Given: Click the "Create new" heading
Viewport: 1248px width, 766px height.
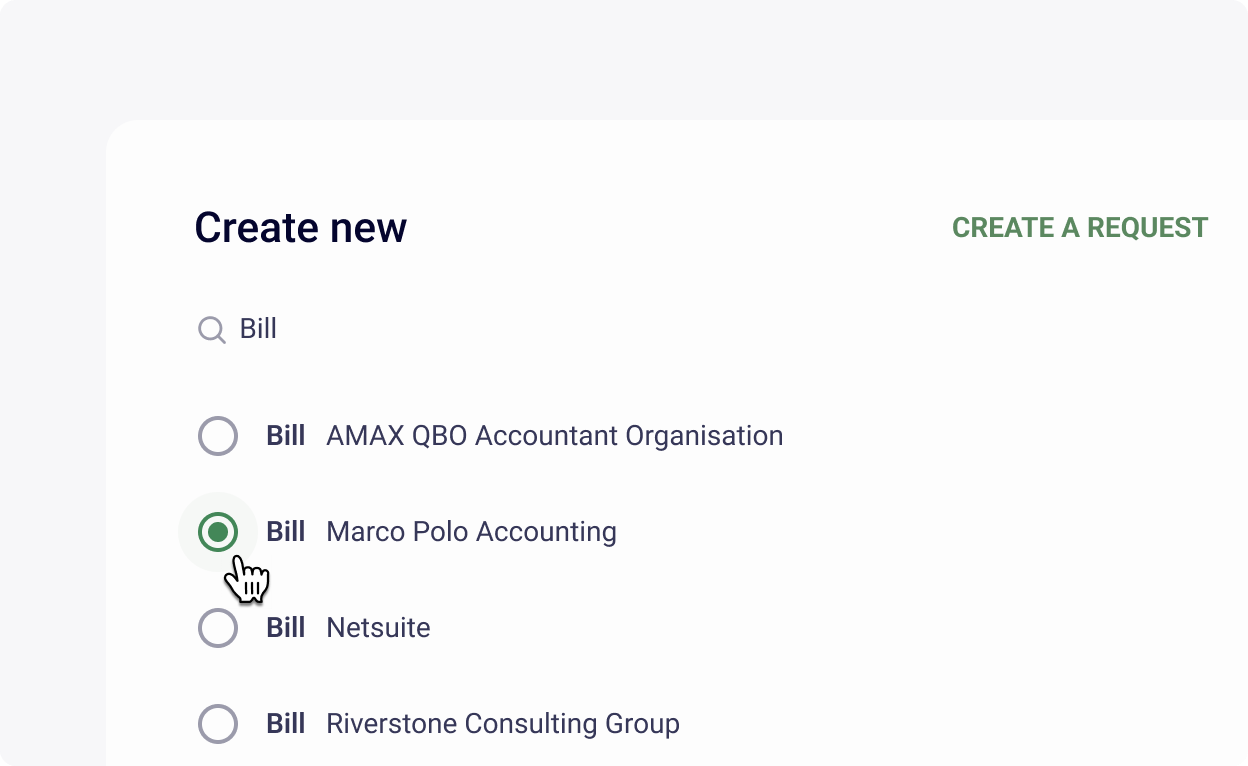Looking at the screenshot, I should [x=301, y=228].
